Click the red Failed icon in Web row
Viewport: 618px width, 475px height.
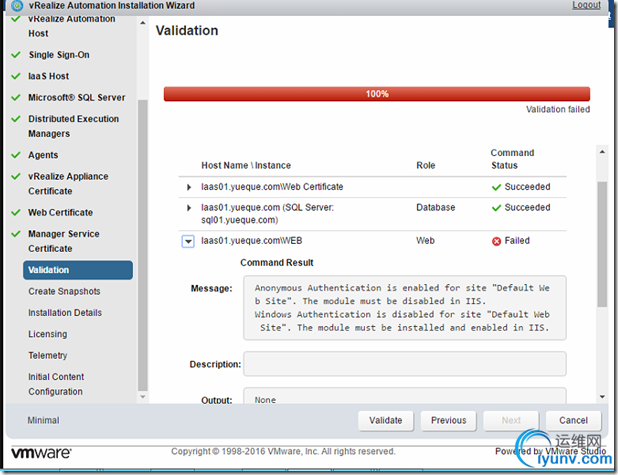click(x=496, y=241)
